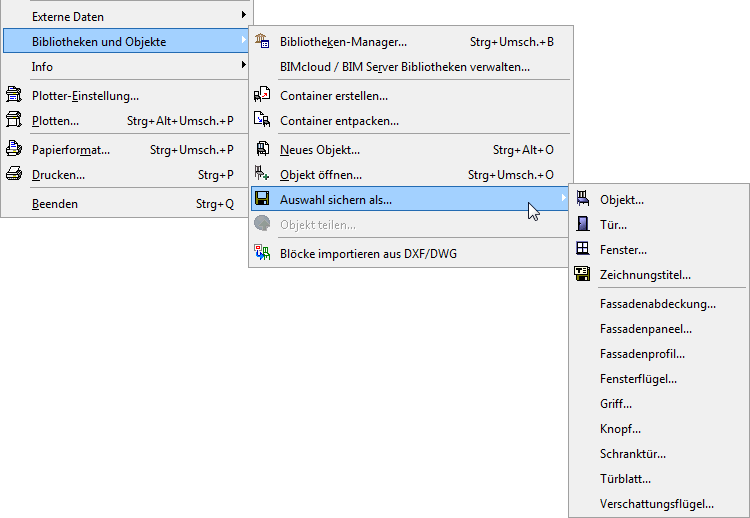Screen dimensions: 750x518
Task: Click the Plotter-Einstellung icon
Action: 14,96
